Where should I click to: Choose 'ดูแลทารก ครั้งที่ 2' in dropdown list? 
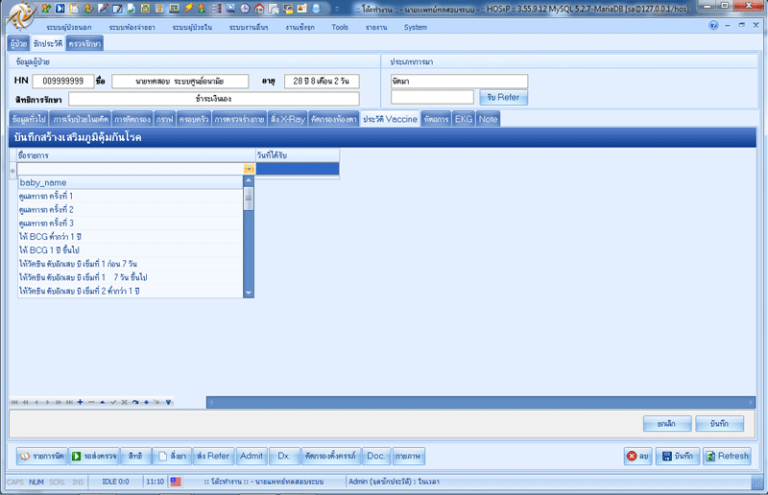[x=46, y=210]
